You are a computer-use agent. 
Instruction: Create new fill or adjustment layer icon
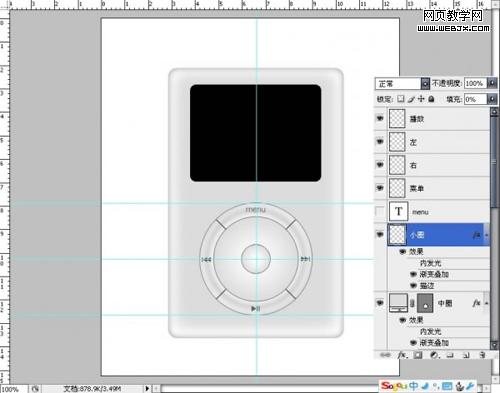(434, 355)
